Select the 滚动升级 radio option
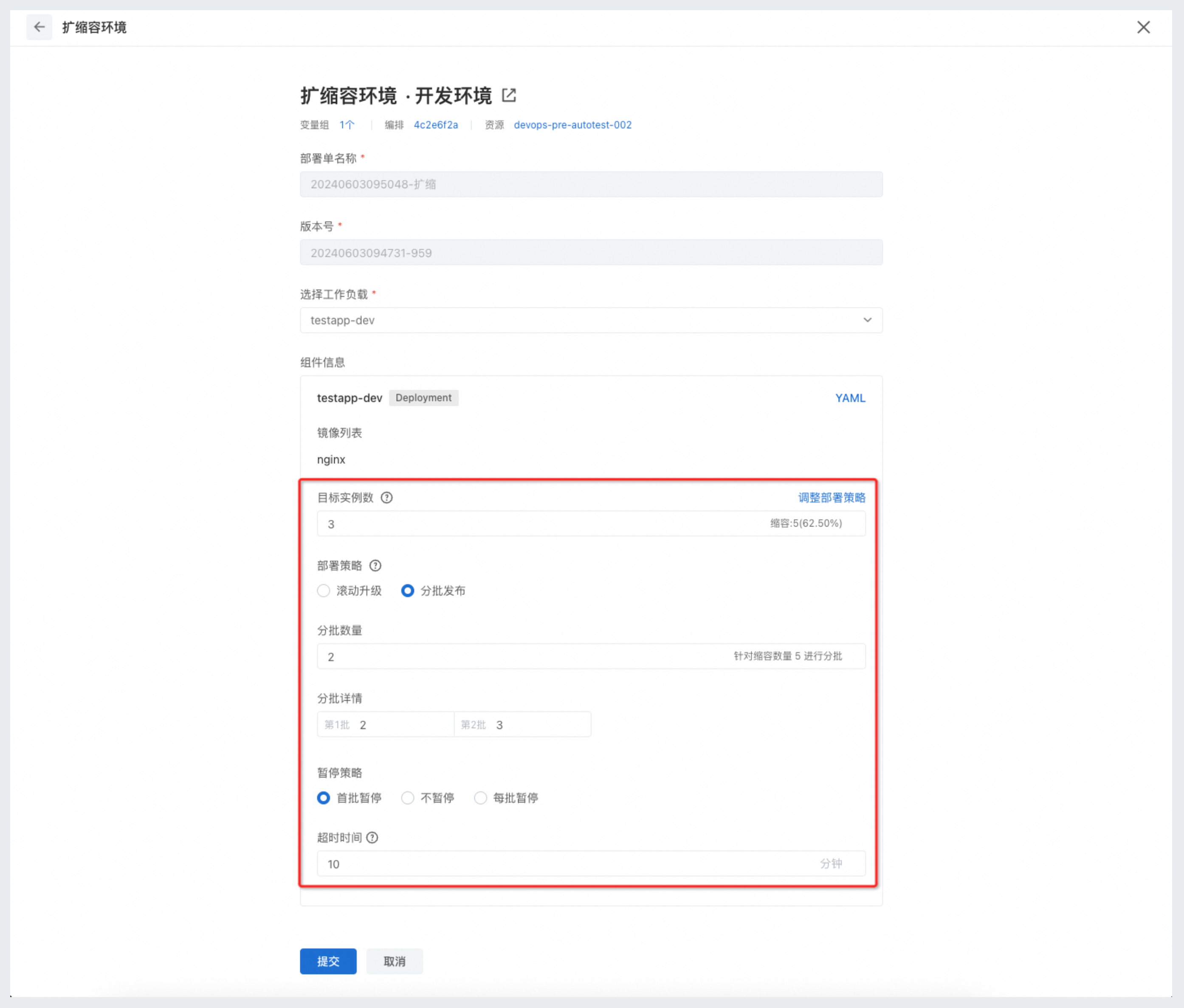The image size is (1184, 1008). tap(324, 590)
